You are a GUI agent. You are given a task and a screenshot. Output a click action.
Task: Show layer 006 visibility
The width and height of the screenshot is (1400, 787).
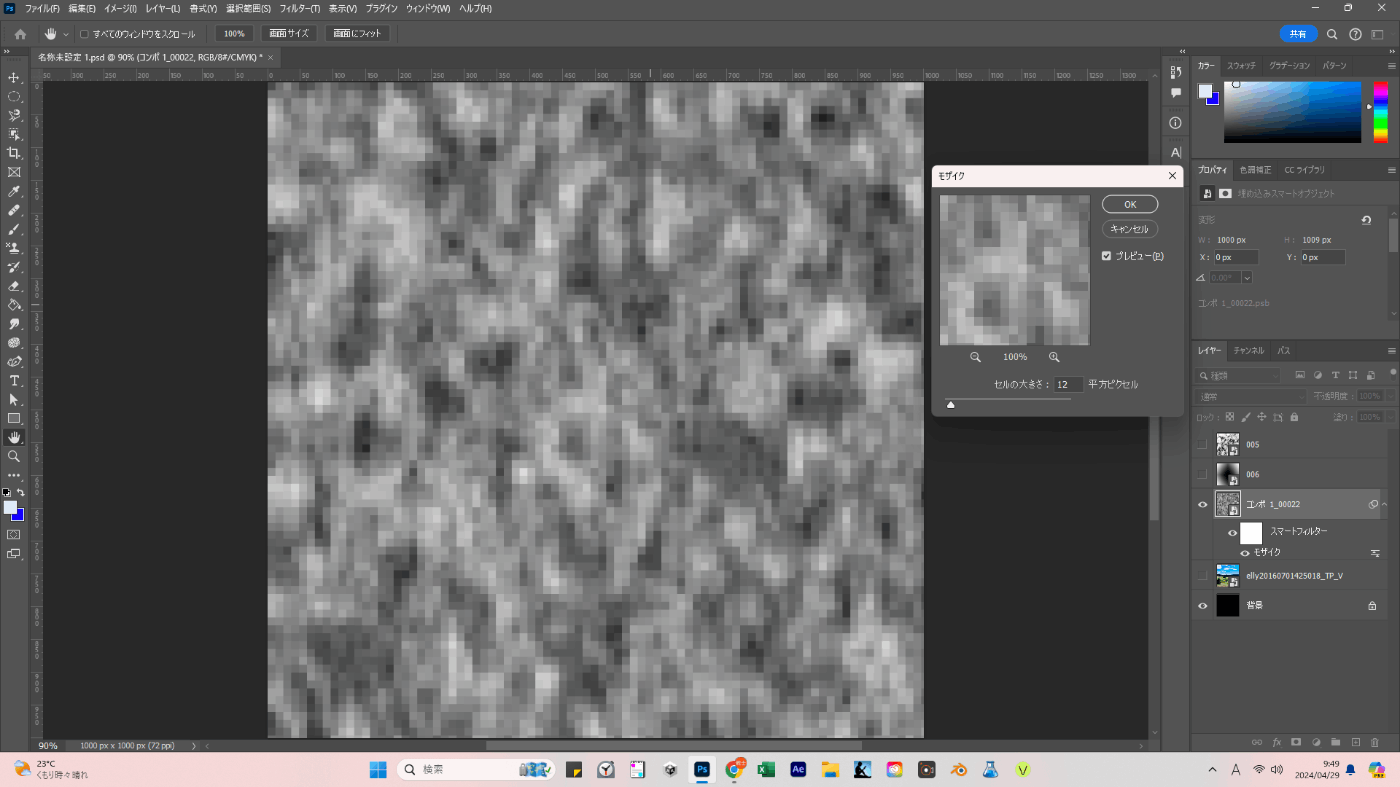1202,474
